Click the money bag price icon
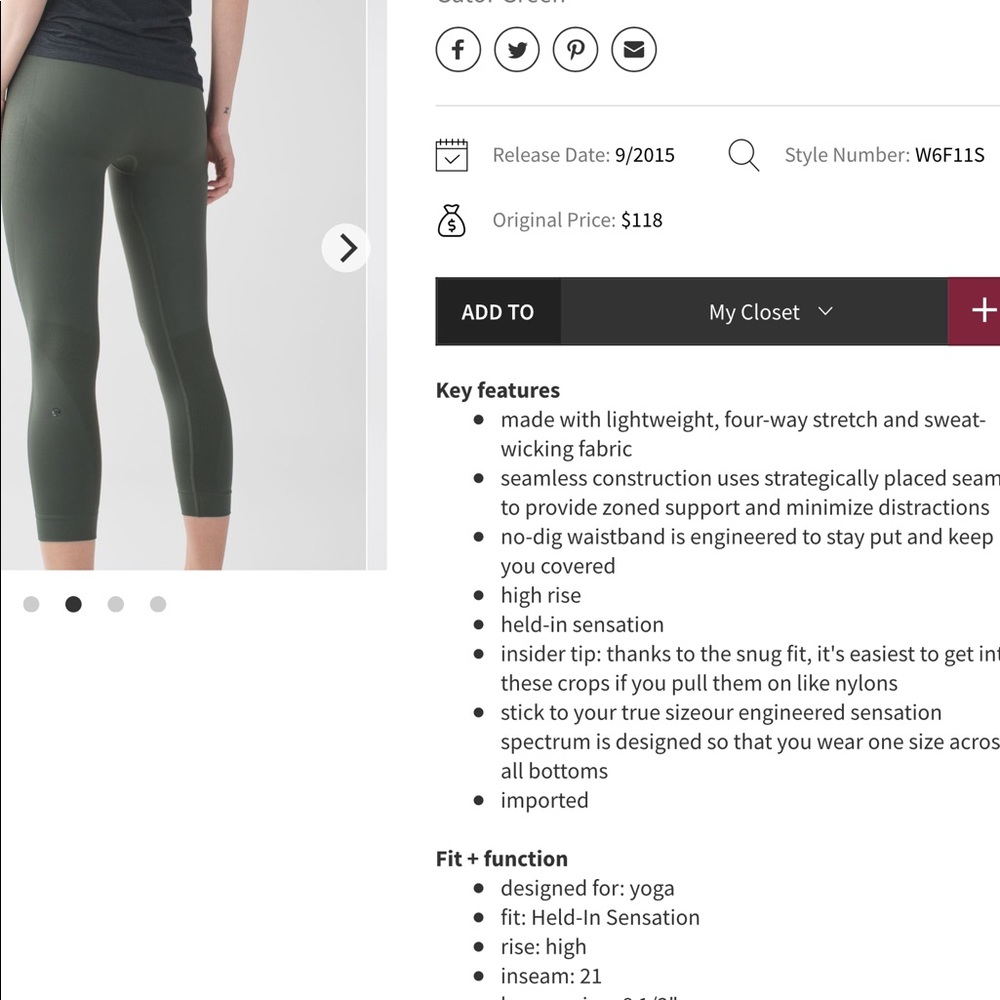The width and height of the screenshot is (1000, 1000). [x=453, y=220]
